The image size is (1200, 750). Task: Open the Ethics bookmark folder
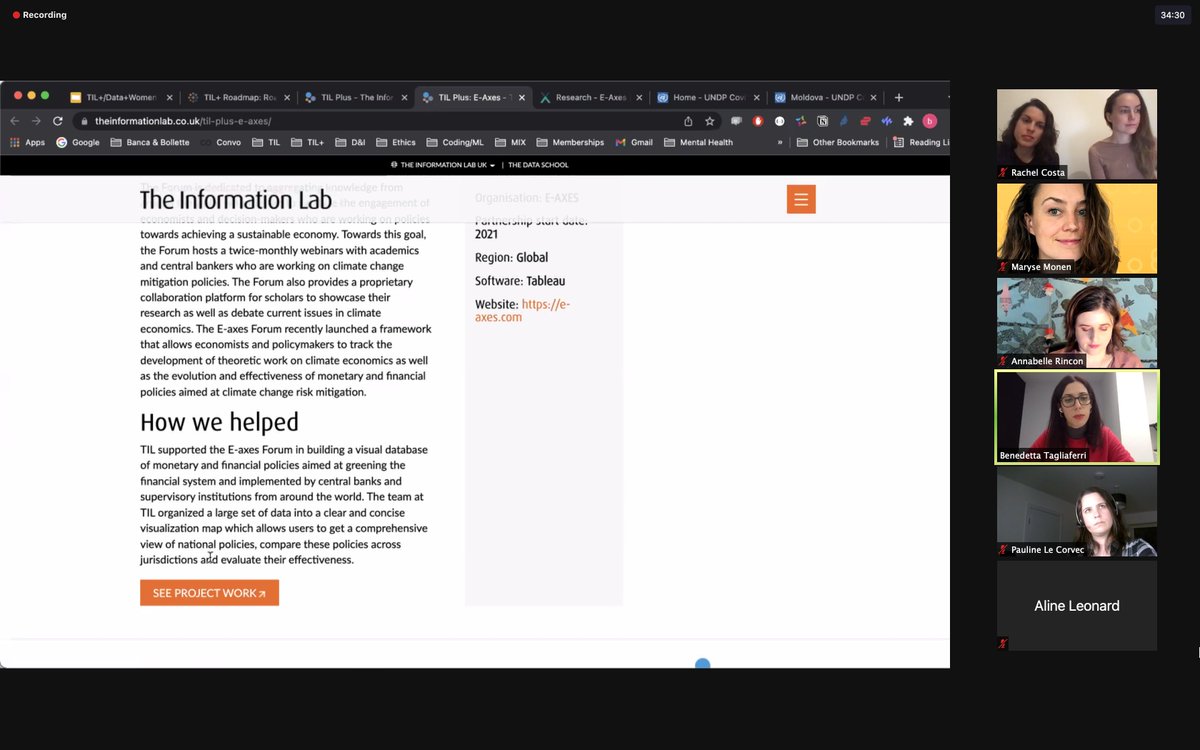tap(396, 142)
